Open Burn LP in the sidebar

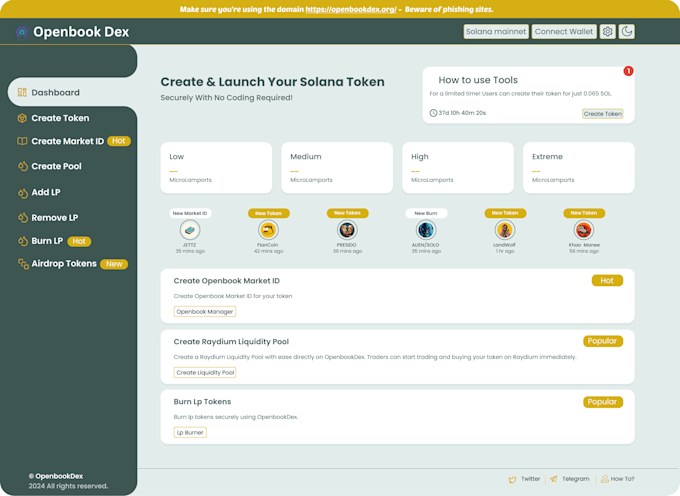tap(47, 241)
